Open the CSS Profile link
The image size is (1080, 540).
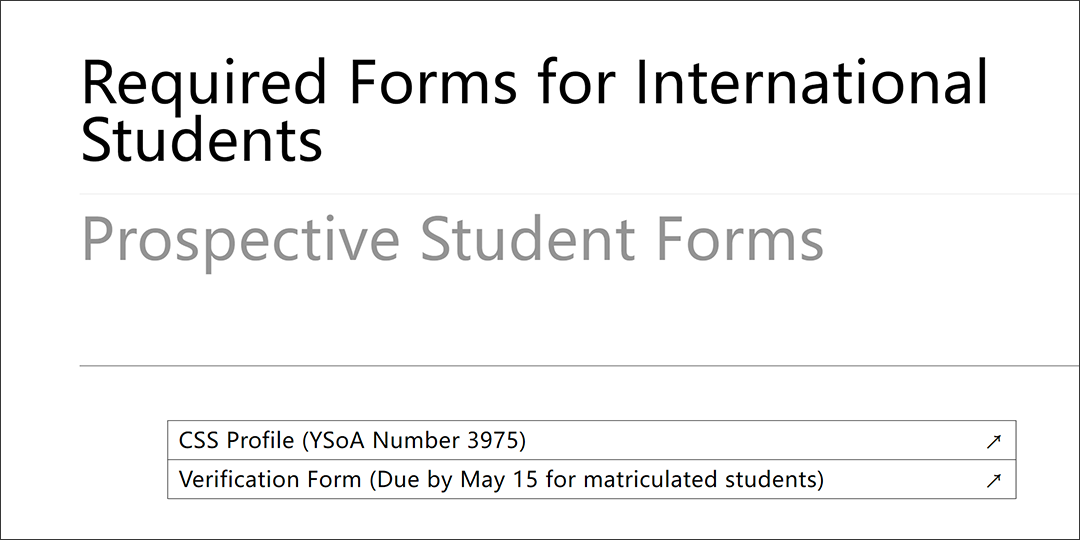pyautogui.click(x=592, y=440)
